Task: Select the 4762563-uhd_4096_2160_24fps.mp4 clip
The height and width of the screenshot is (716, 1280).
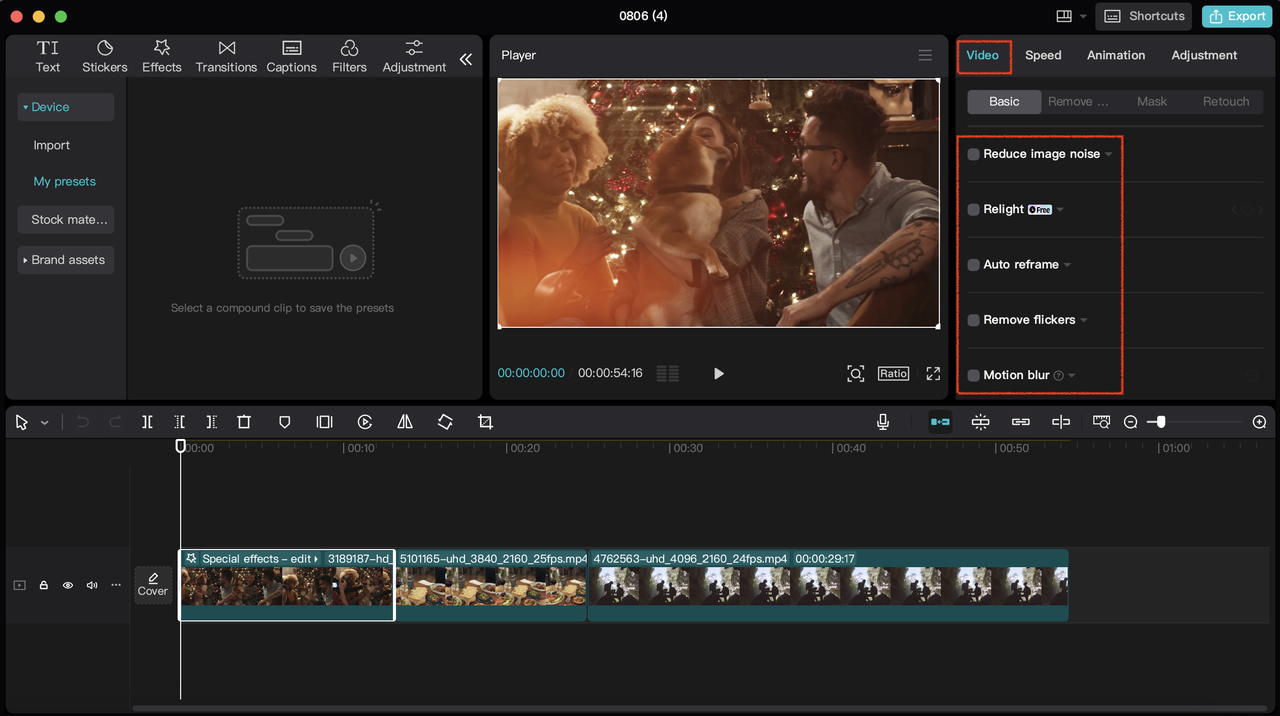Action: tap(828, 585)
